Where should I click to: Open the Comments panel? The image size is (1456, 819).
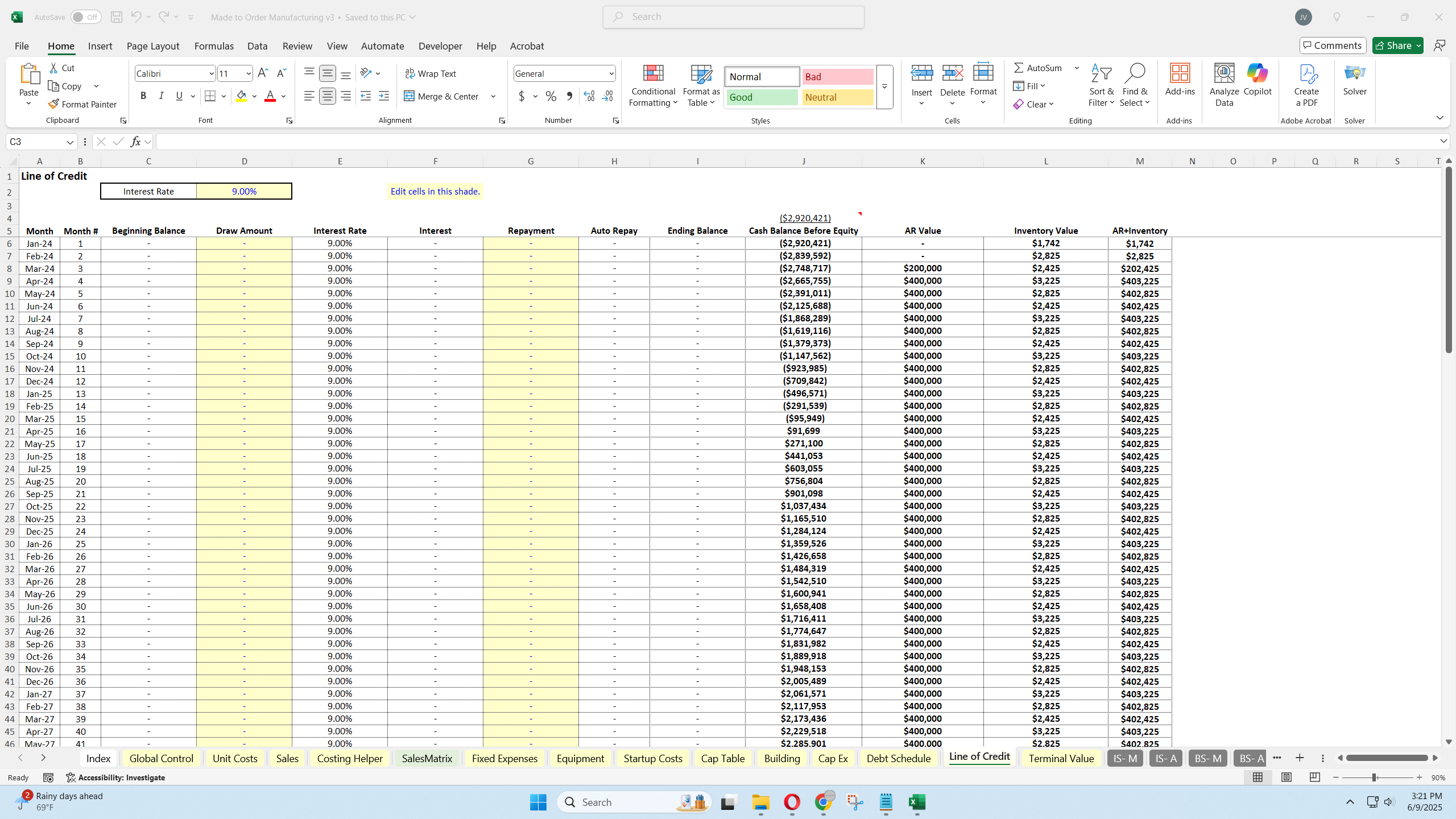point(1333,45)
